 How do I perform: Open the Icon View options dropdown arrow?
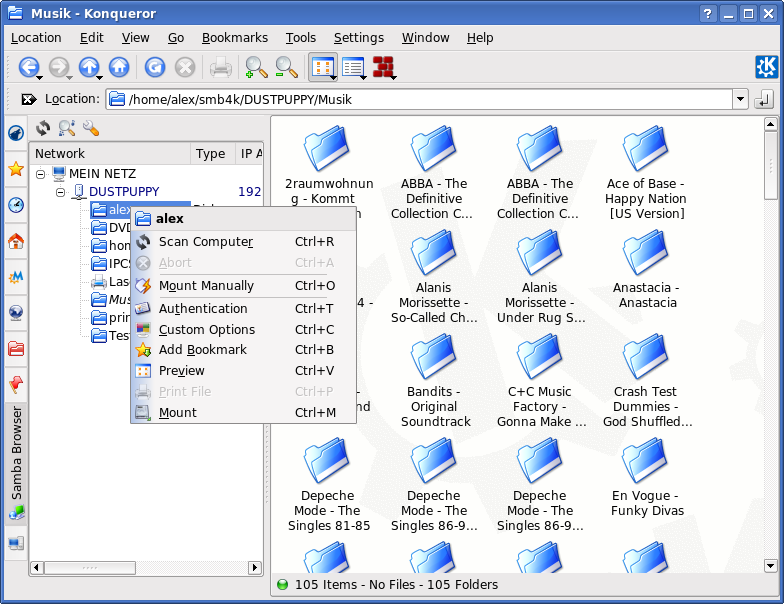pyautogui.click(x=333, y=77)
